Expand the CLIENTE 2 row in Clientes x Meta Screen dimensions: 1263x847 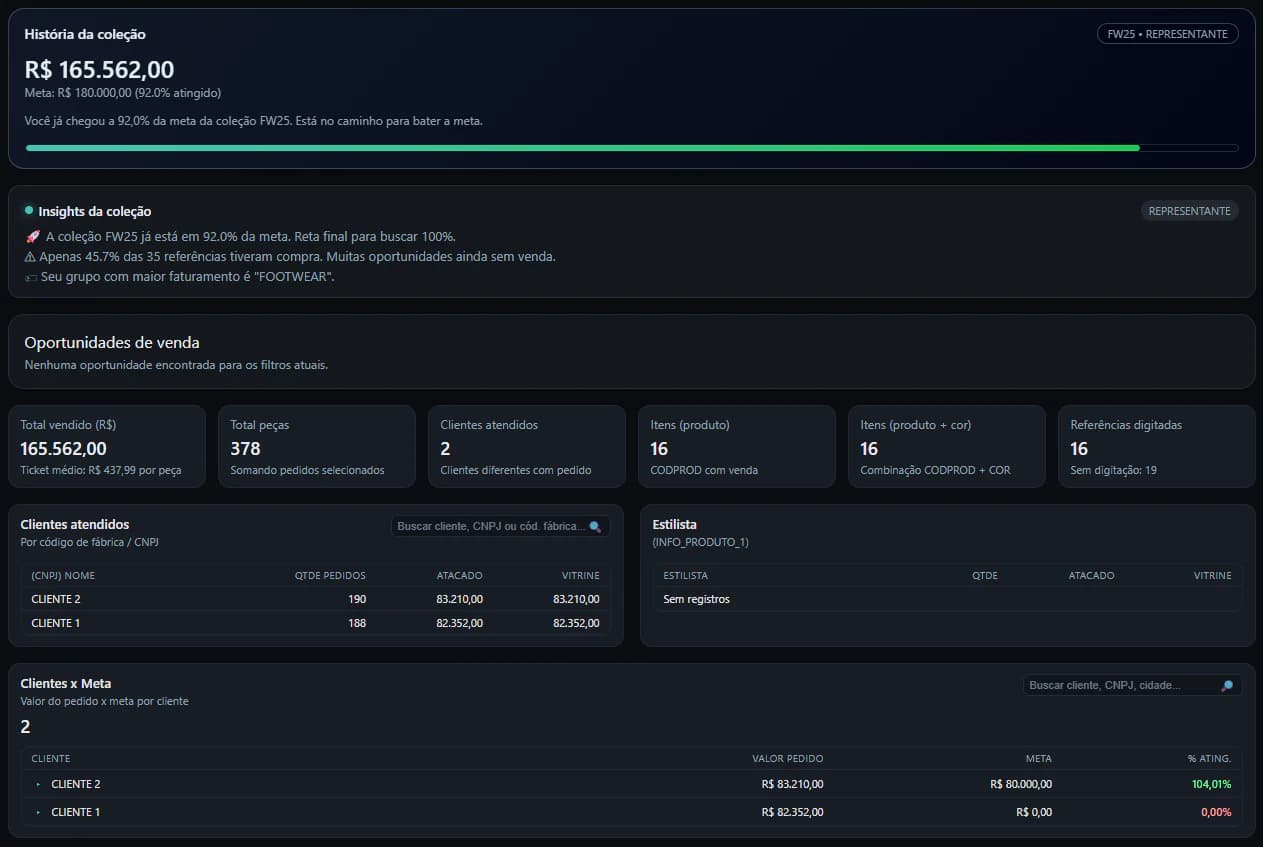click(x=38, y=784)
